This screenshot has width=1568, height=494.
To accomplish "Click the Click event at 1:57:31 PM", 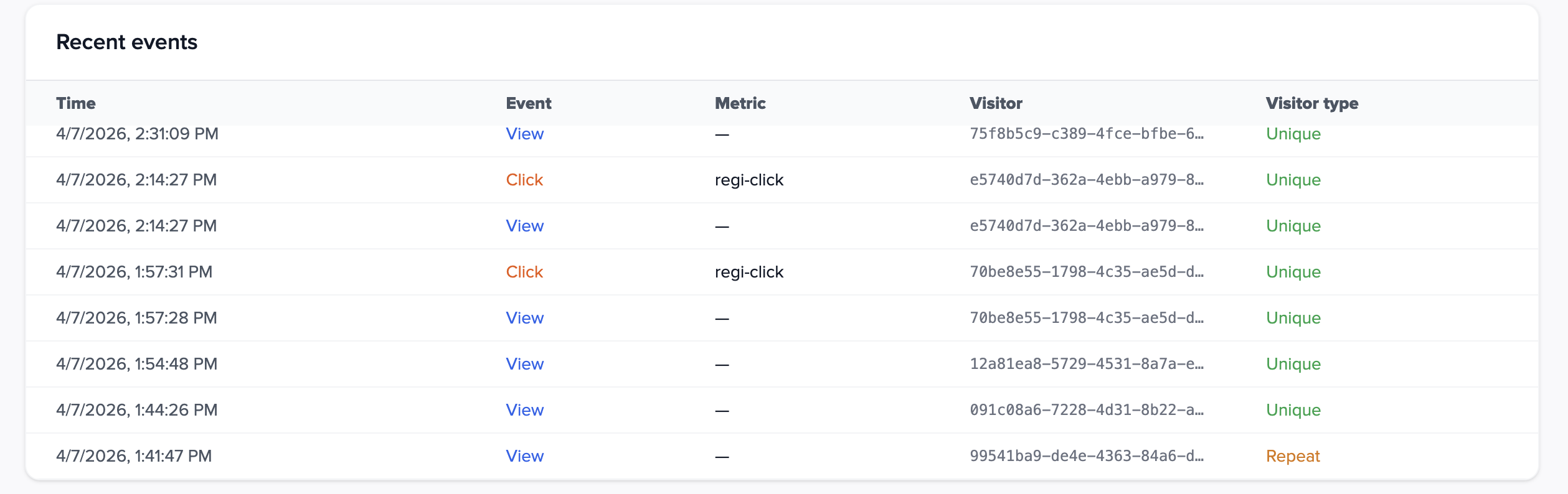I will (524, 272).
